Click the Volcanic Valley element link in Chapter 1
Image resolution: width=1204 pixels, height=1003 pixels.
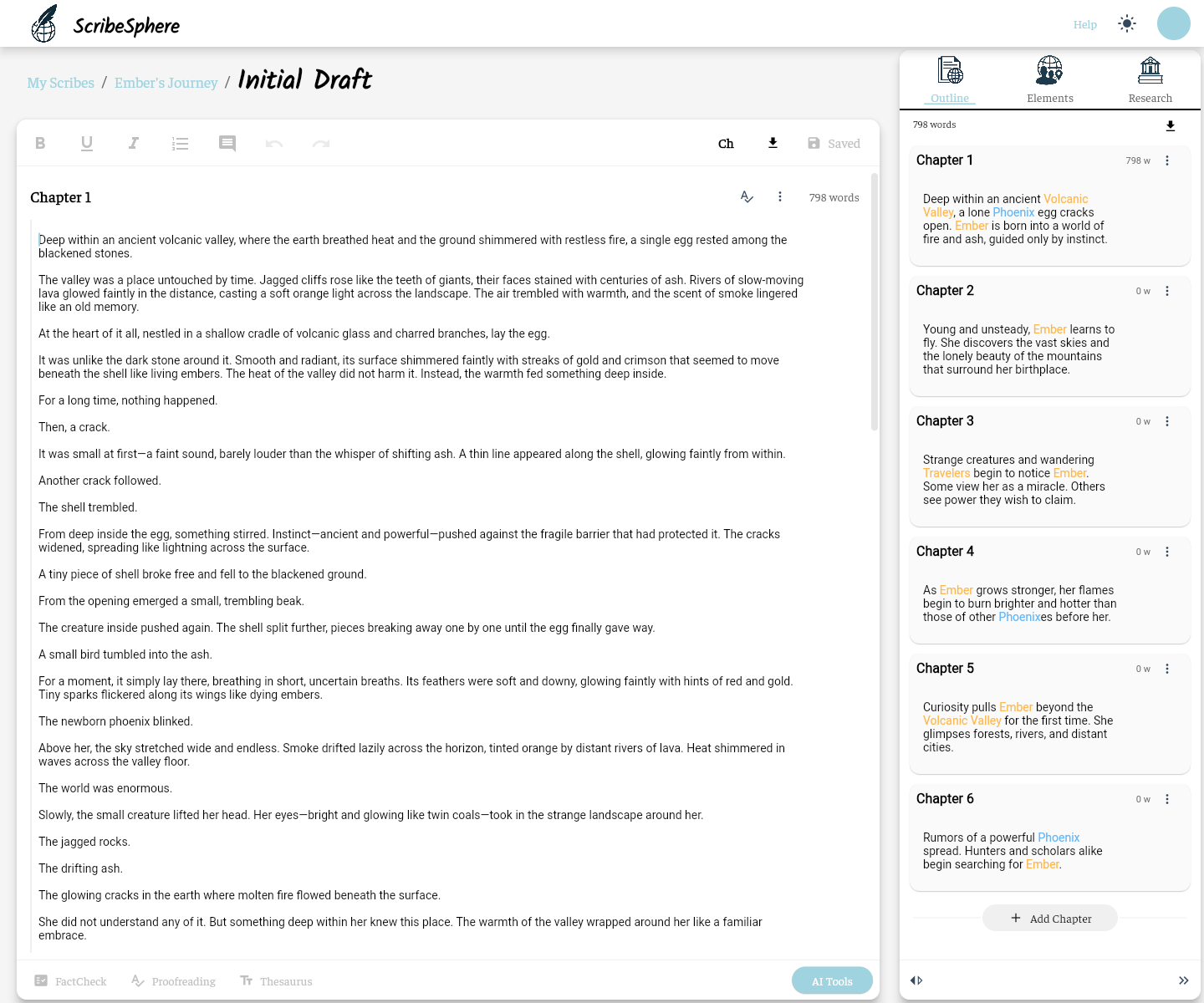[x=1006, y=206]
